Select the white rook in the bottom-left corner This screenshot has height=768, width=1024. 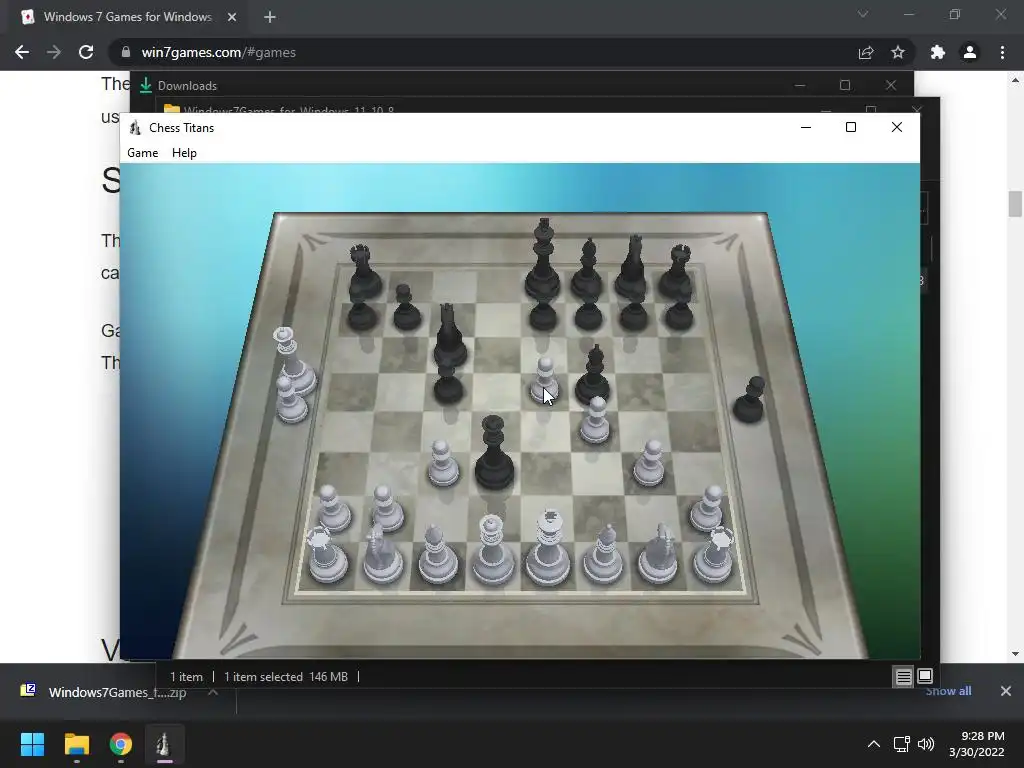click(327, 555)
